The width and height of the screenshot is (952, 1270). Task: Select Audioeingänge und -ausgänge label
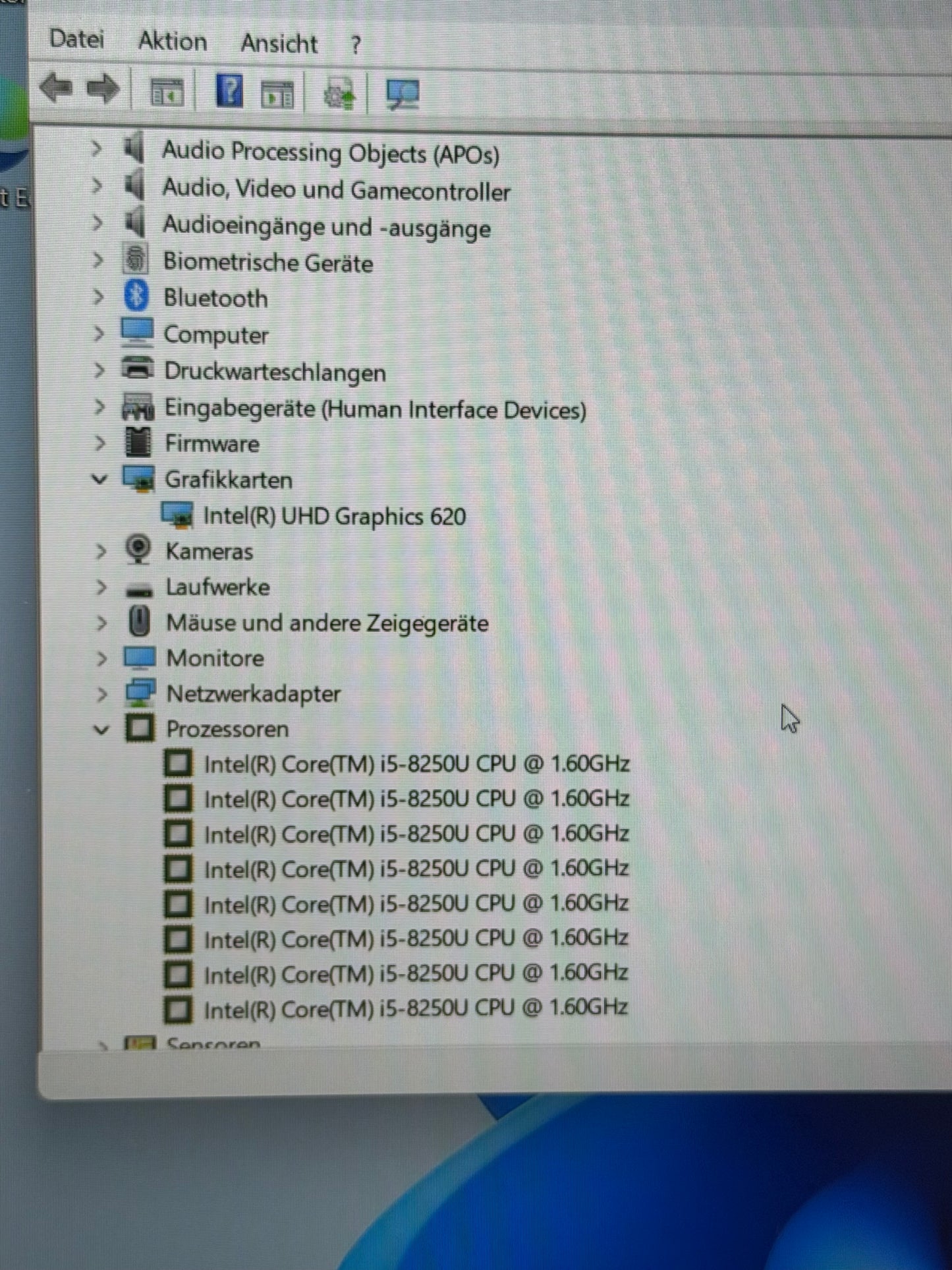coord(327,227)
